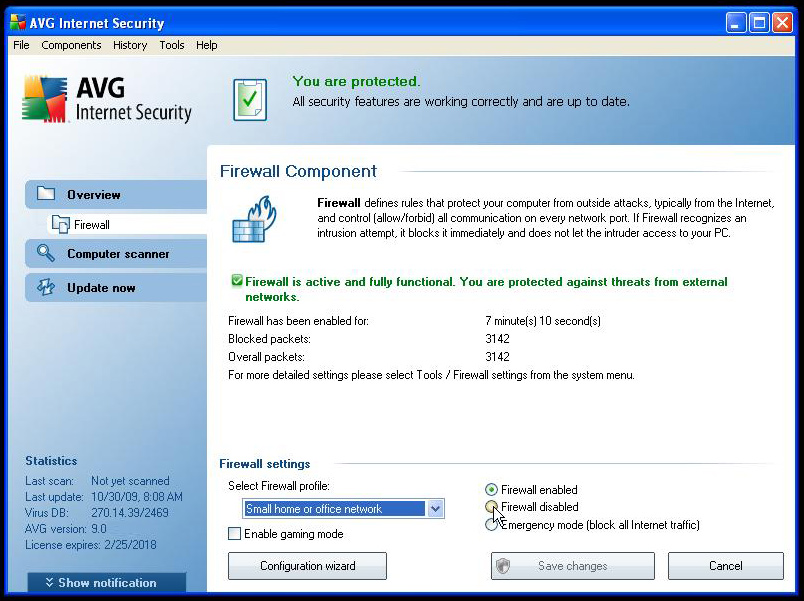Click the Blocked packets value 3142
Screen dimensions: 804x601
click(497, 339)
